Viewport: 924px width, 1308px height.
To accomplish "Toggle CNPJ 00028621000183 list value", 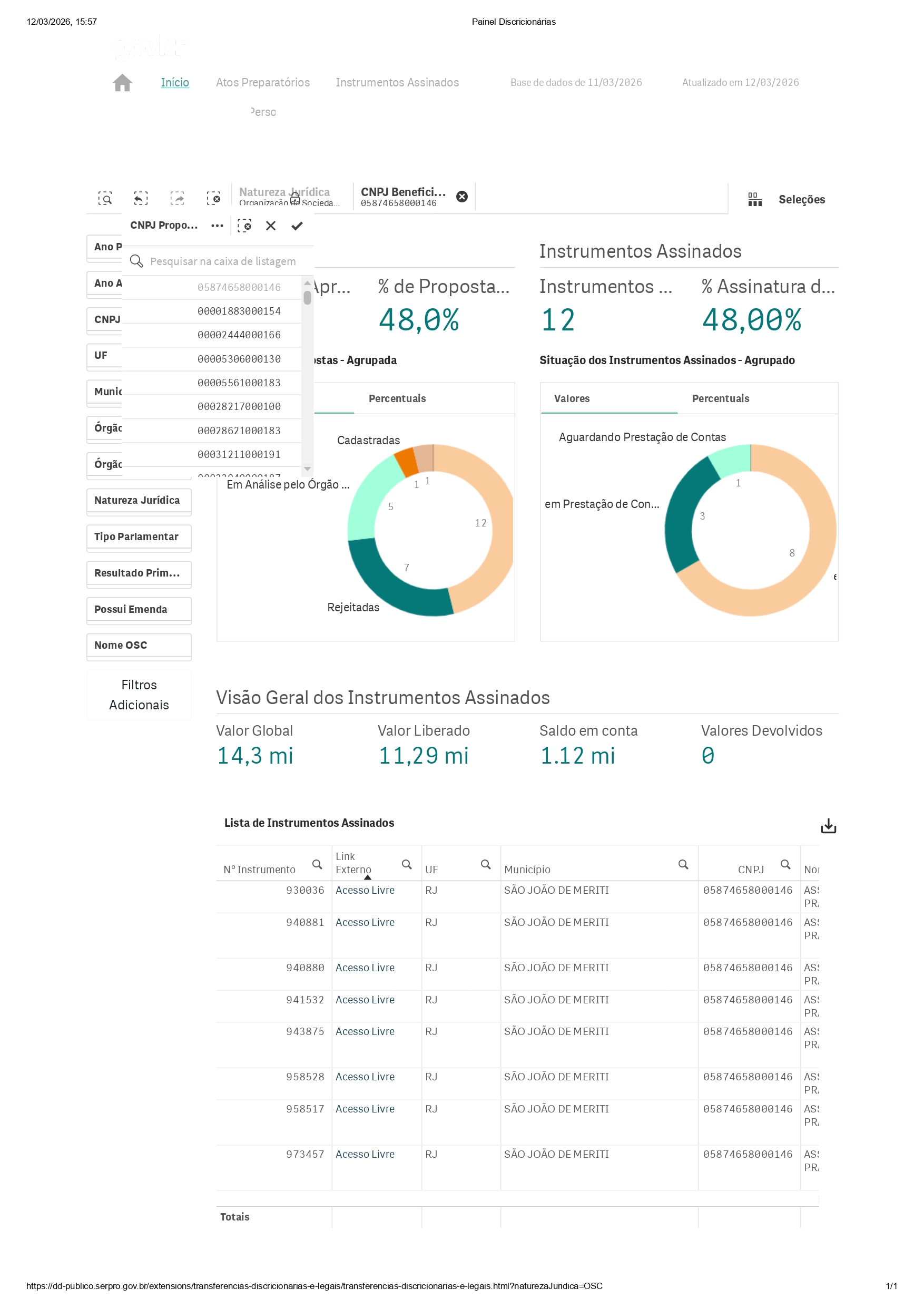I will click(239, 431).
